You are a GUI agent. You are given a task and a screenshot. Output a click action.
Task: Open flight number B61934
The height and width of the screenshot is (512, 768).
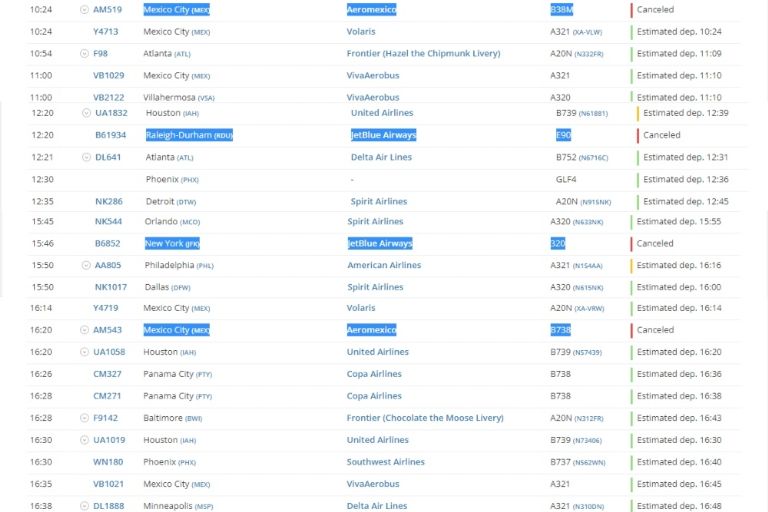tap(110, 135)
